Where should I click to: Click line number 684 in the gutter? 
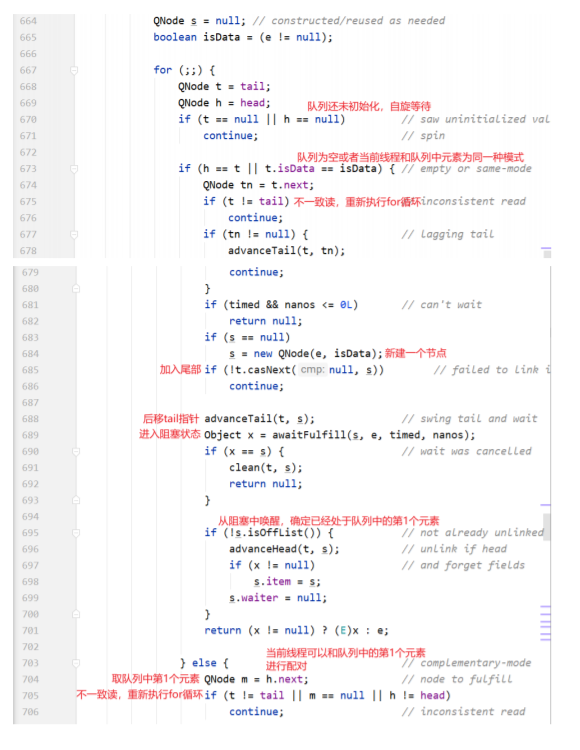pos(30,354)
